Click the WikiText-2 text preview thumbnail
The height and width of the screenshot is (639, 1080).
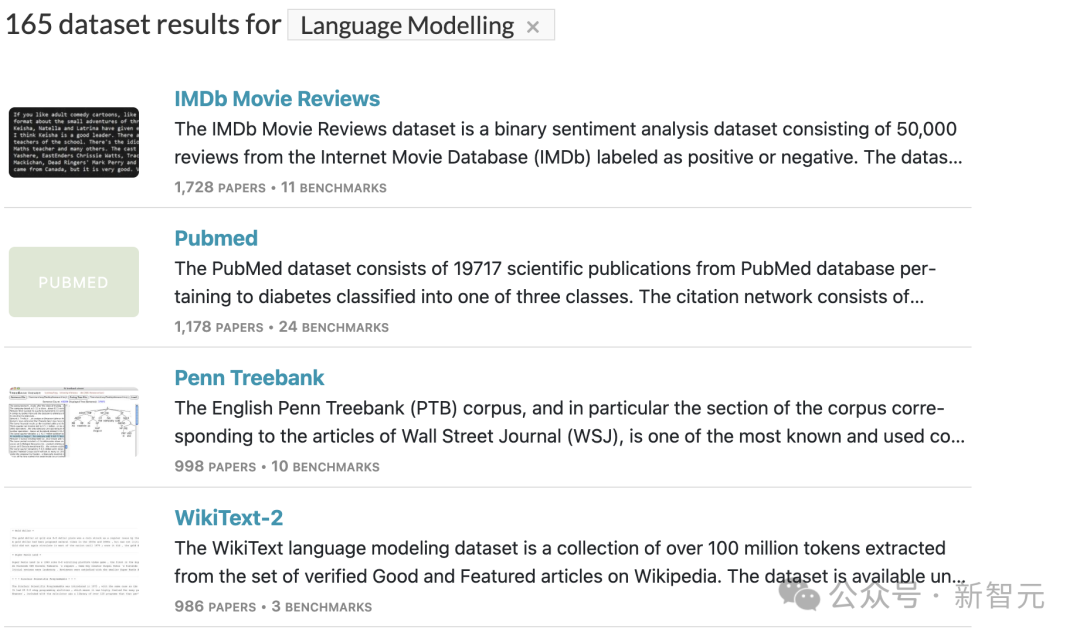(74, 561)
